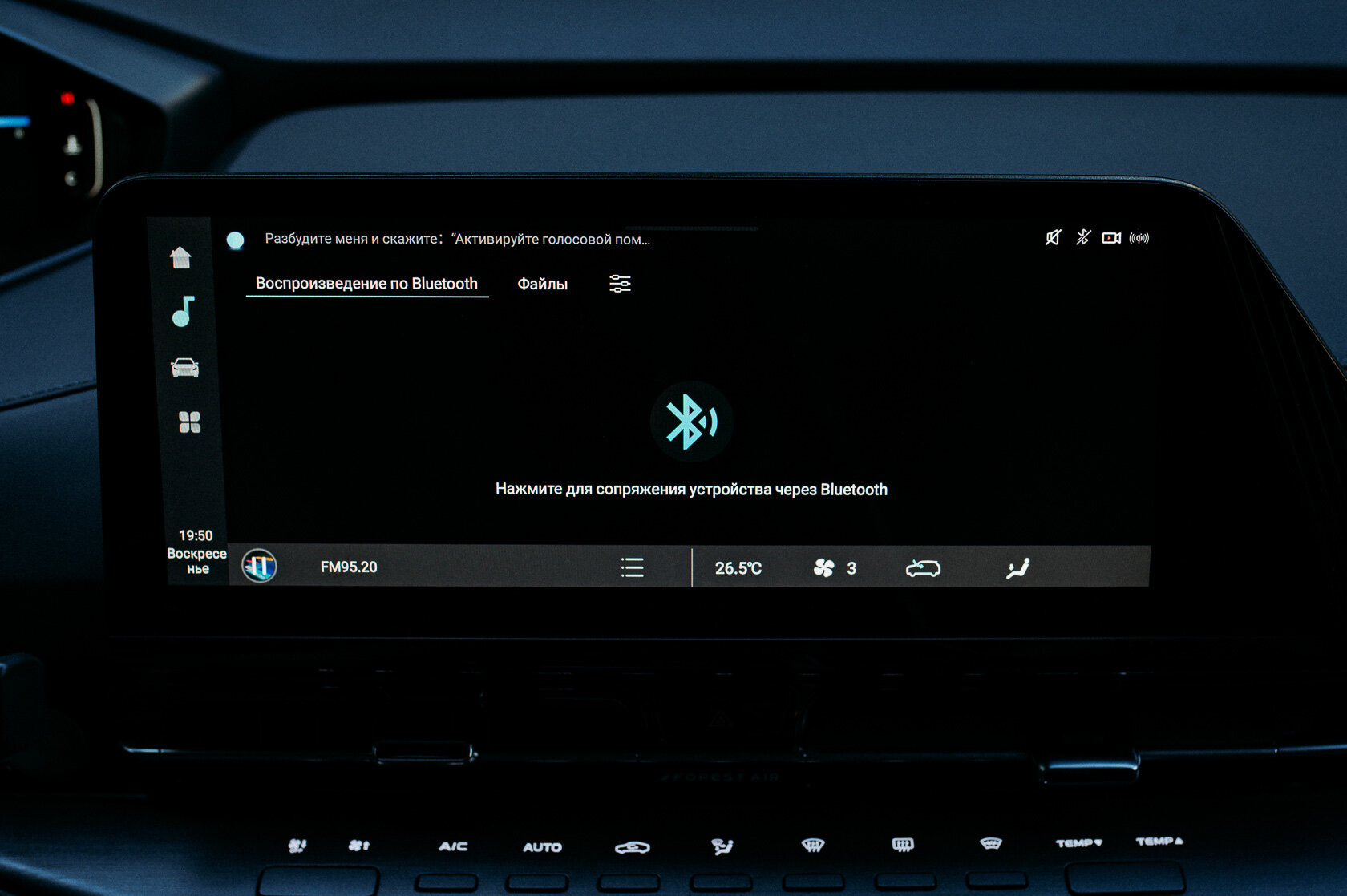This screenshot has height=896, width=1347.
Task: Open the dashcam video camera status icon
Action: point(1111,238)
